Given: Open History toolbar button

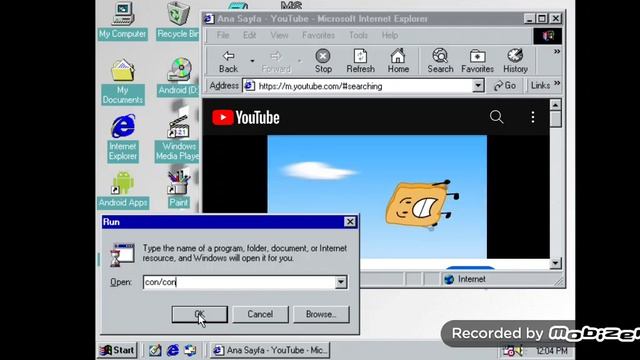Looking at the screenshot, I should tap(515, 61).
